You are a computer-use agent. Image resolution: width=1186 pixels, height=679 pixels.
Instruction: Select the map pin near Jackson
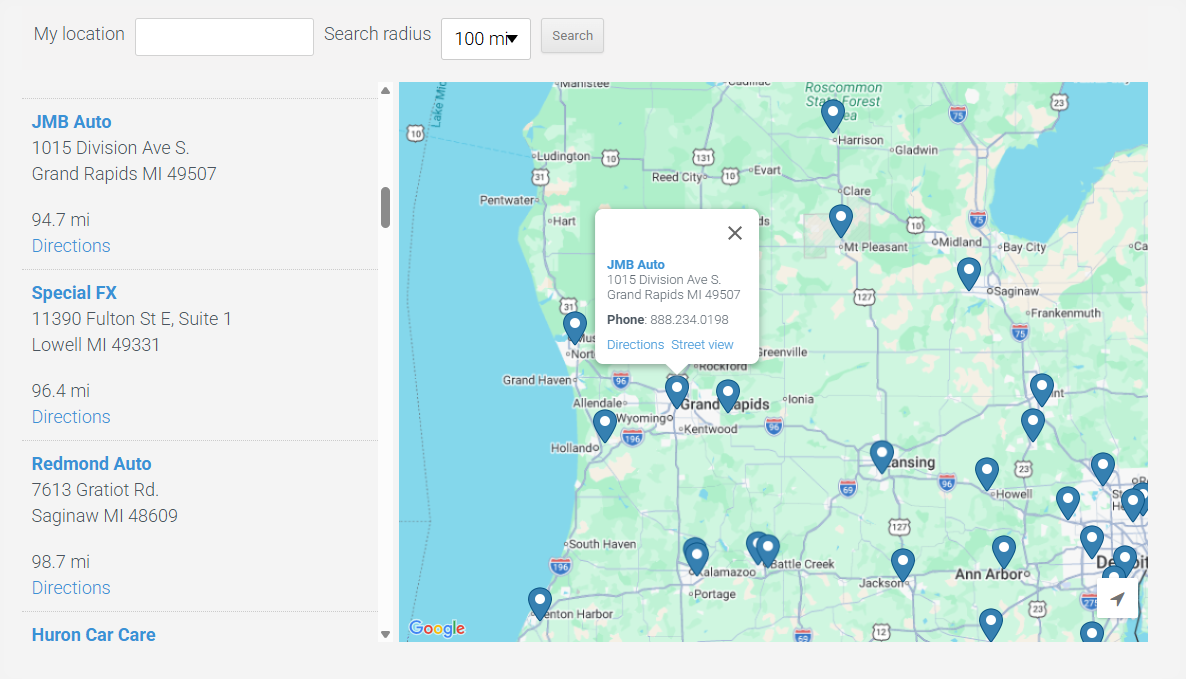902,564
